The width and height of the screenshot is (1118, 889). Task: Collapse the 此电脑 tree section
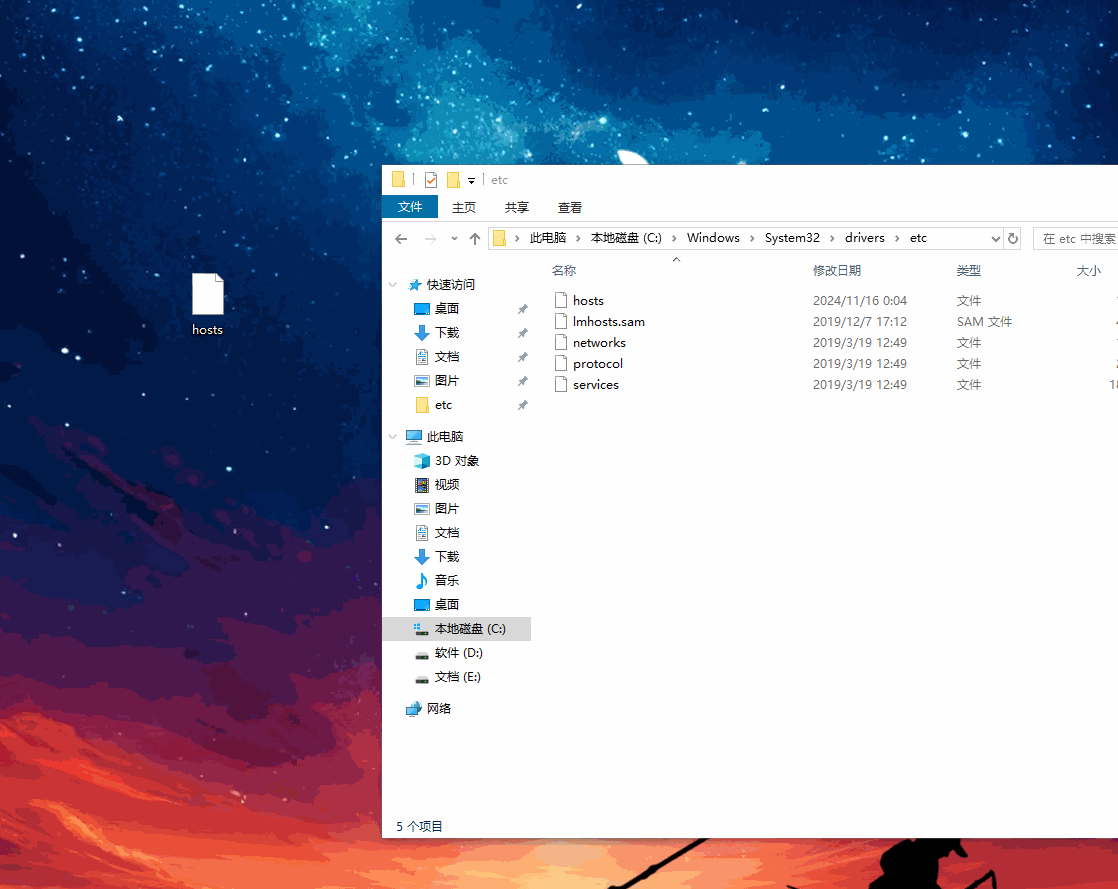coord(392,436)
